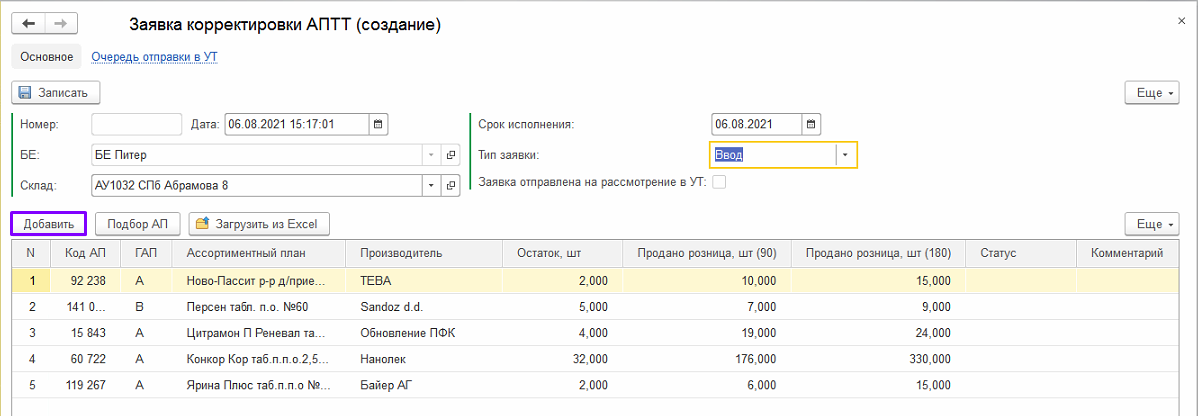Click open-form icon next to БЕ field
This screenshot has height=416, width=1198.
pyautogui.click(x=450, y=155)
